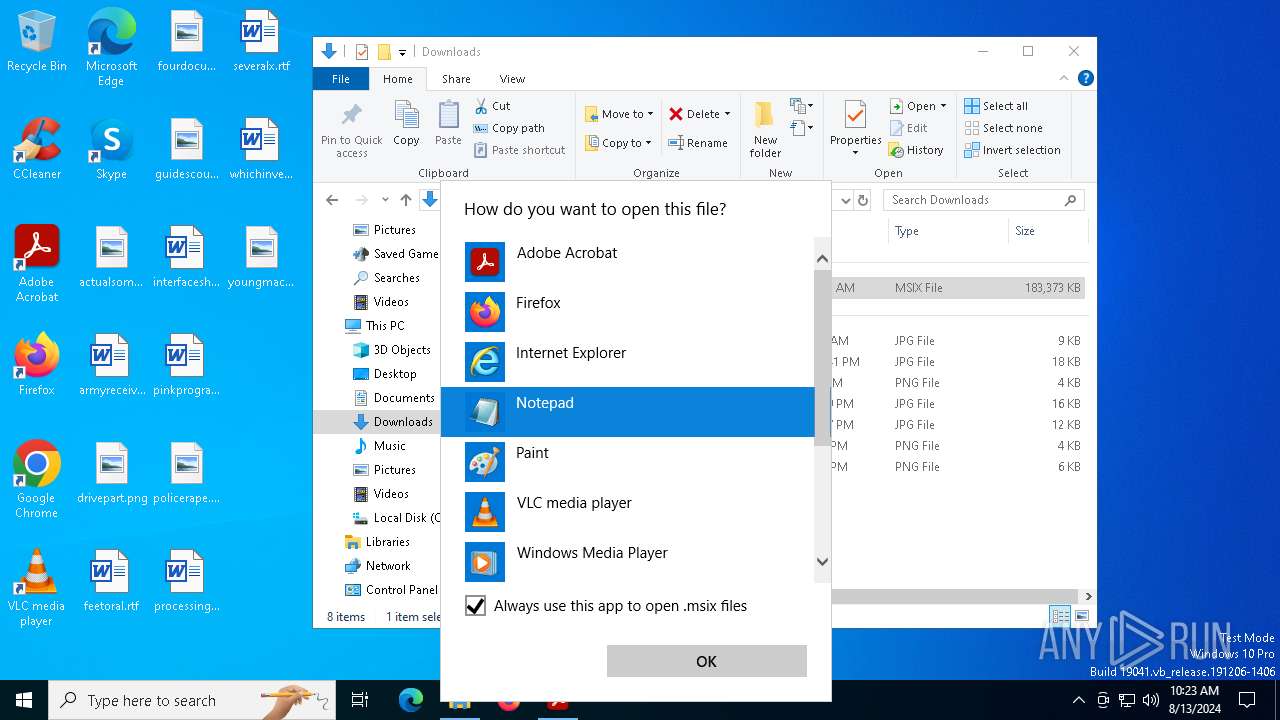1280x720 pixels.
Task: Click Rename in Organize group
Action: (x=698, y=143)
